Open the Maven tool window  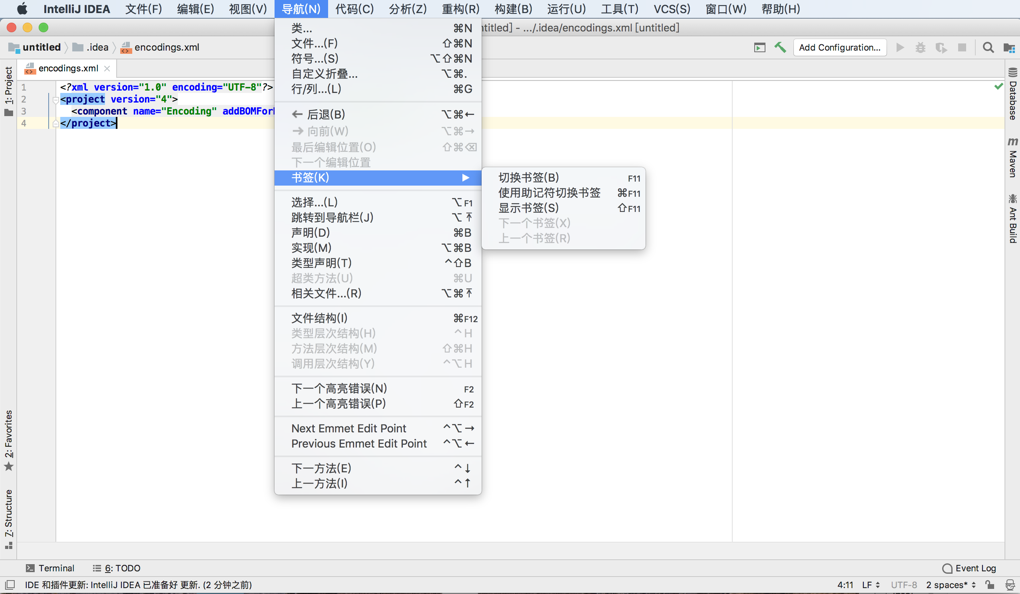pyautogui.click(x=1013, y=157)
